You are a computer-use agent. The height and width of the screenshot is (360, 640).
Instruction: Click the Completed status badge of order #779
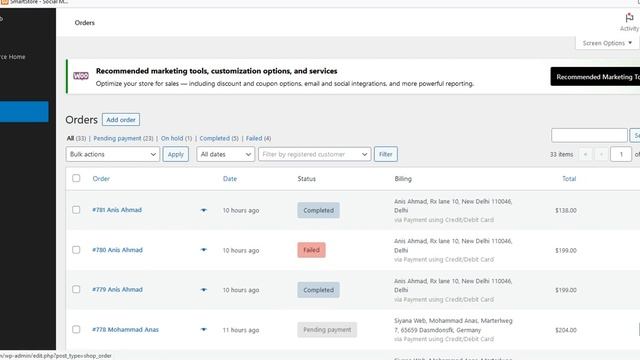(318, 290)
